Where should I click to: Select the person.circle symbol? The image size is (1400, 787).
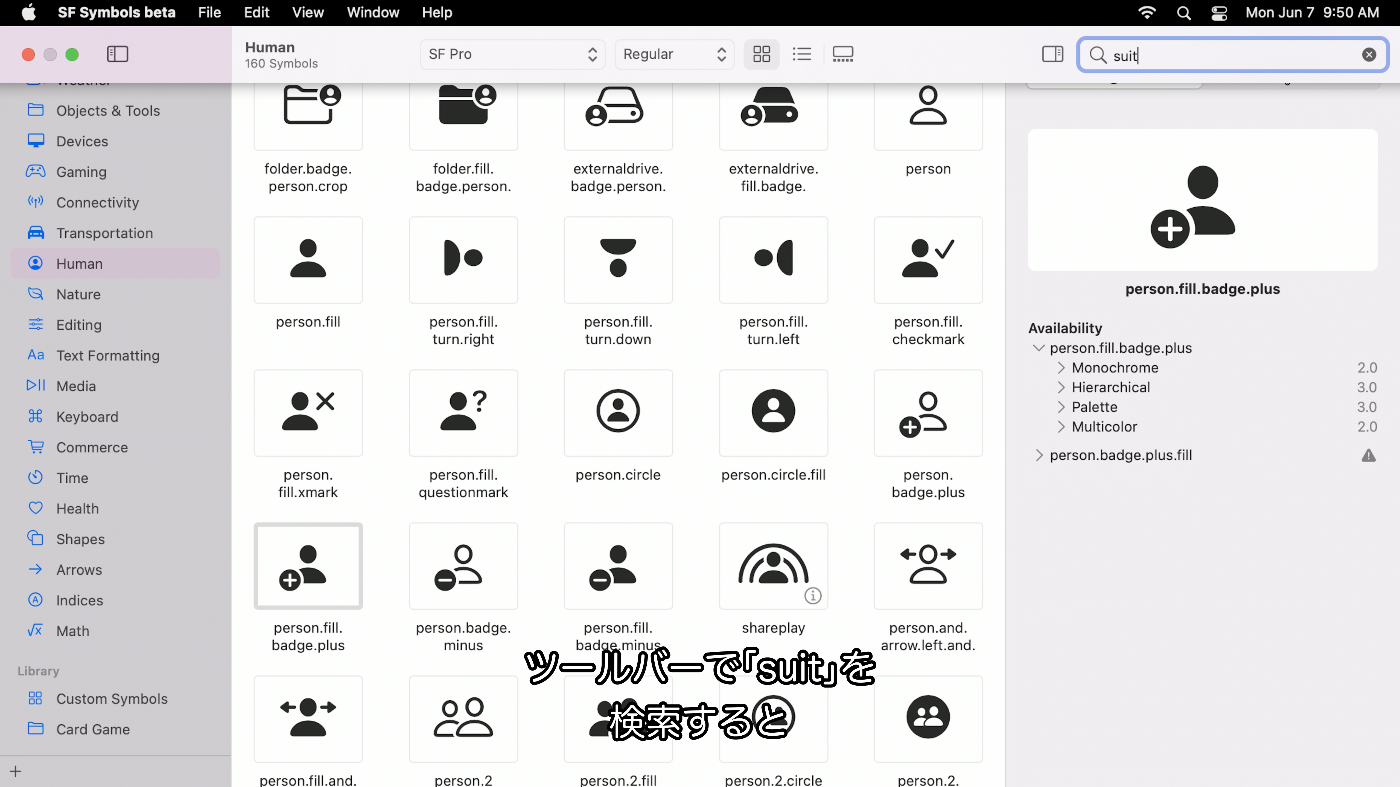pyautogui.click(x=618, y=413)
